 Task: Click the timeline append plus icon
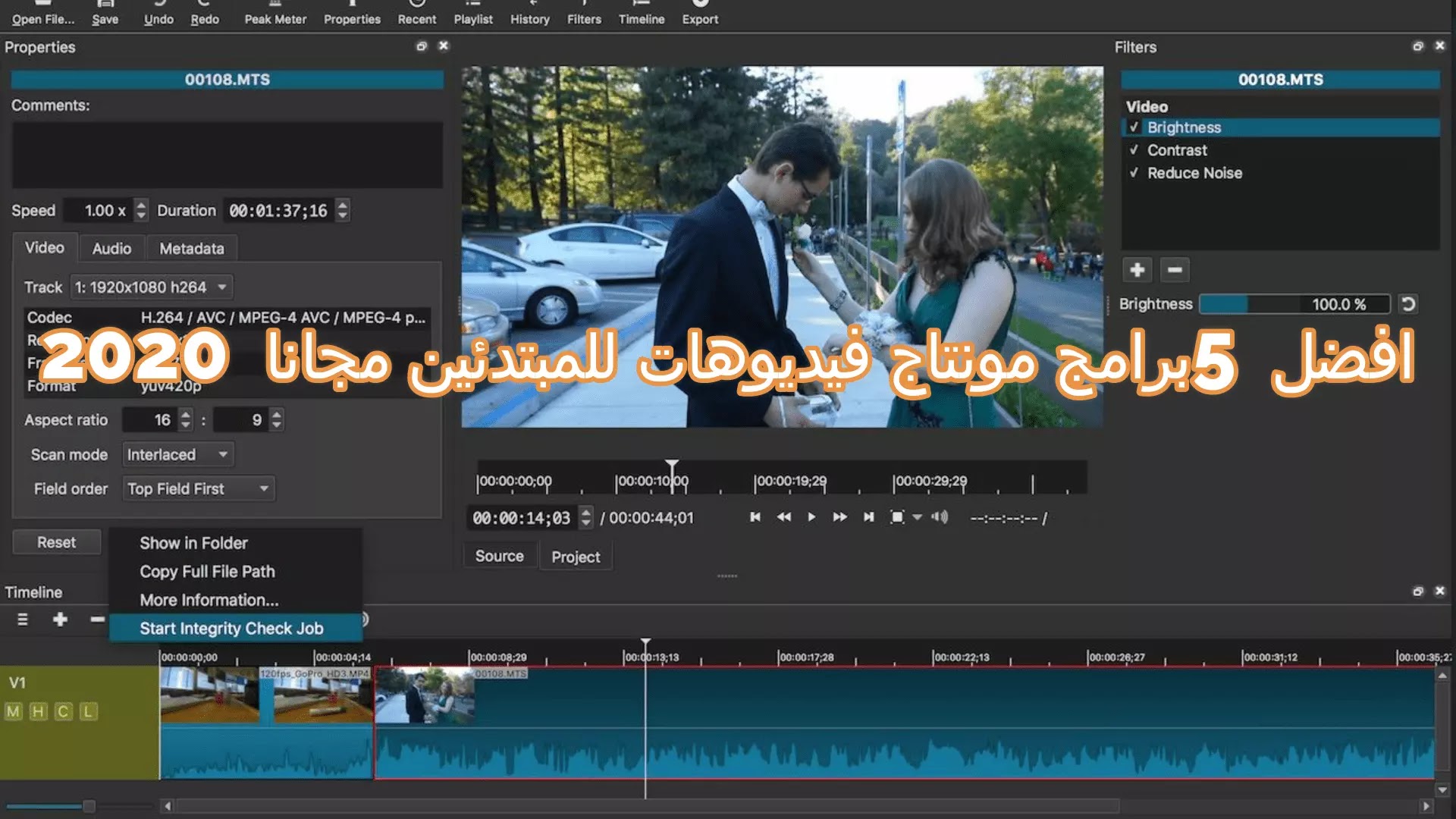coord(60,620)
